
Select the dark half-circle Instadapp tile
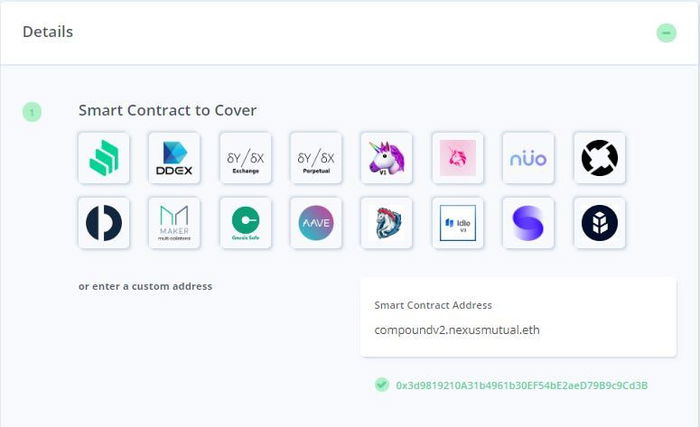click(x=104, y=223)
